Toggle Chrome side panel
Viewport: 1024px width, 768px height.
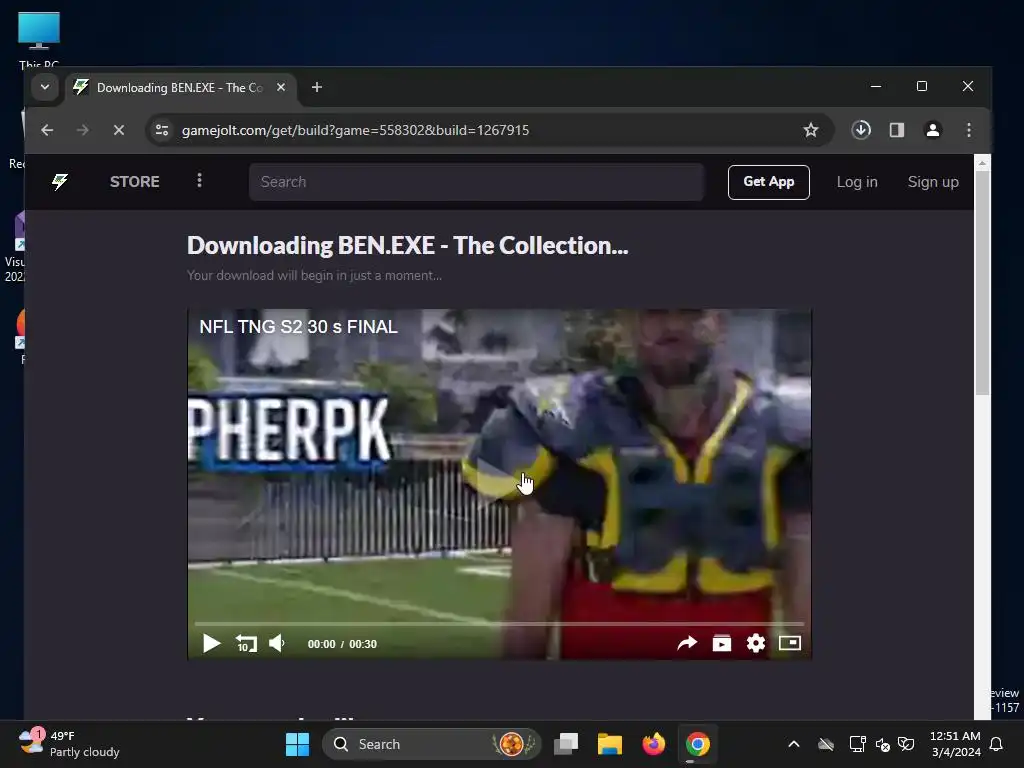[897, 130]
